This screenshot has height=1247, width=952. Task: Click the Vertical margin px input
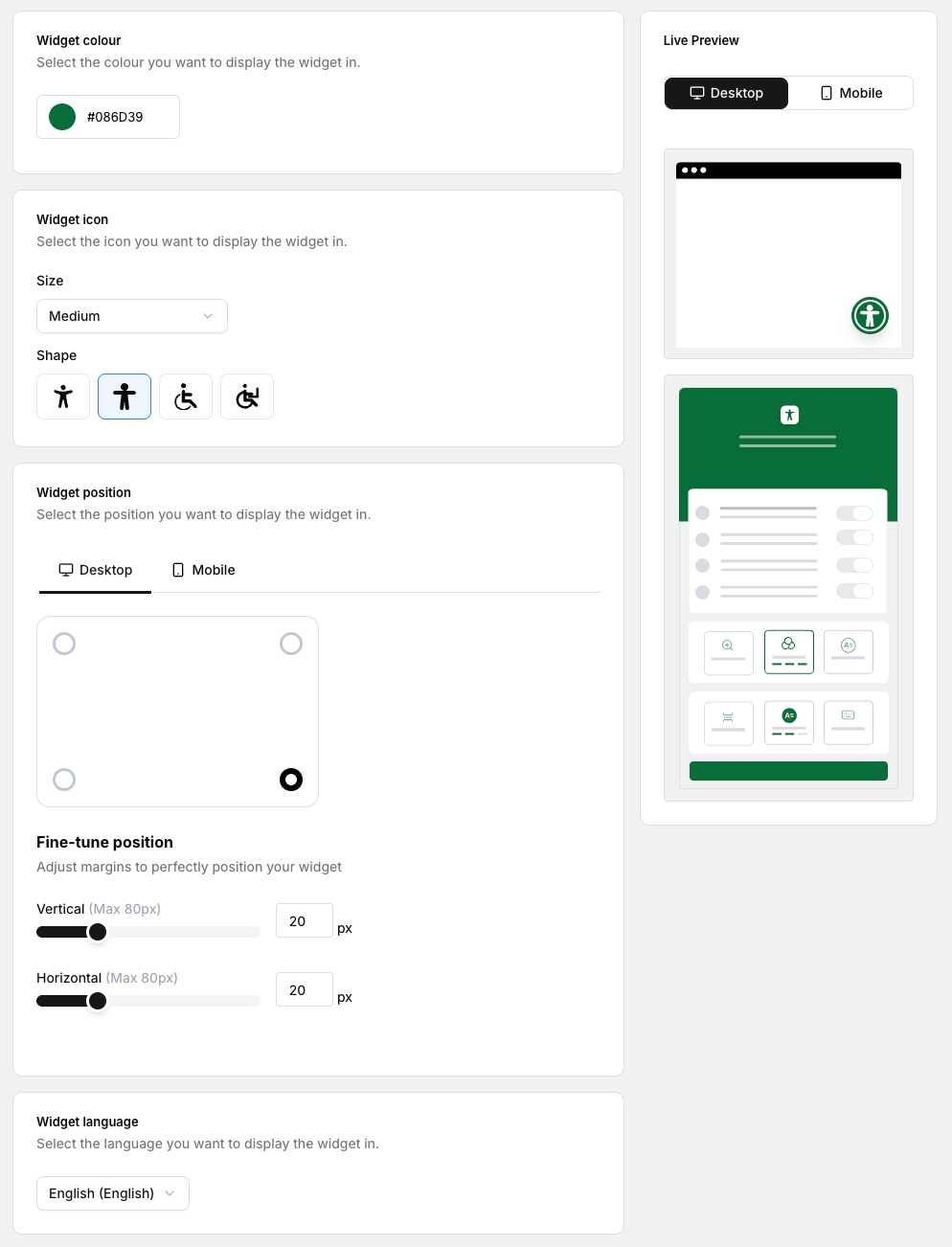coord(305,920)
